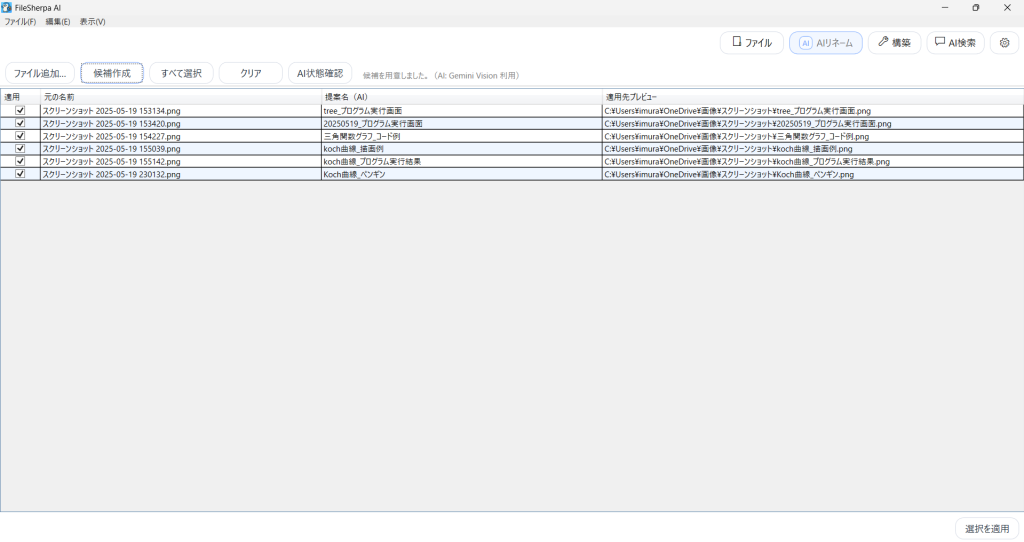Click the FileSherpa AI app icon in title bar
Viewport: 1024px width, 542px height.
[7, 7]
